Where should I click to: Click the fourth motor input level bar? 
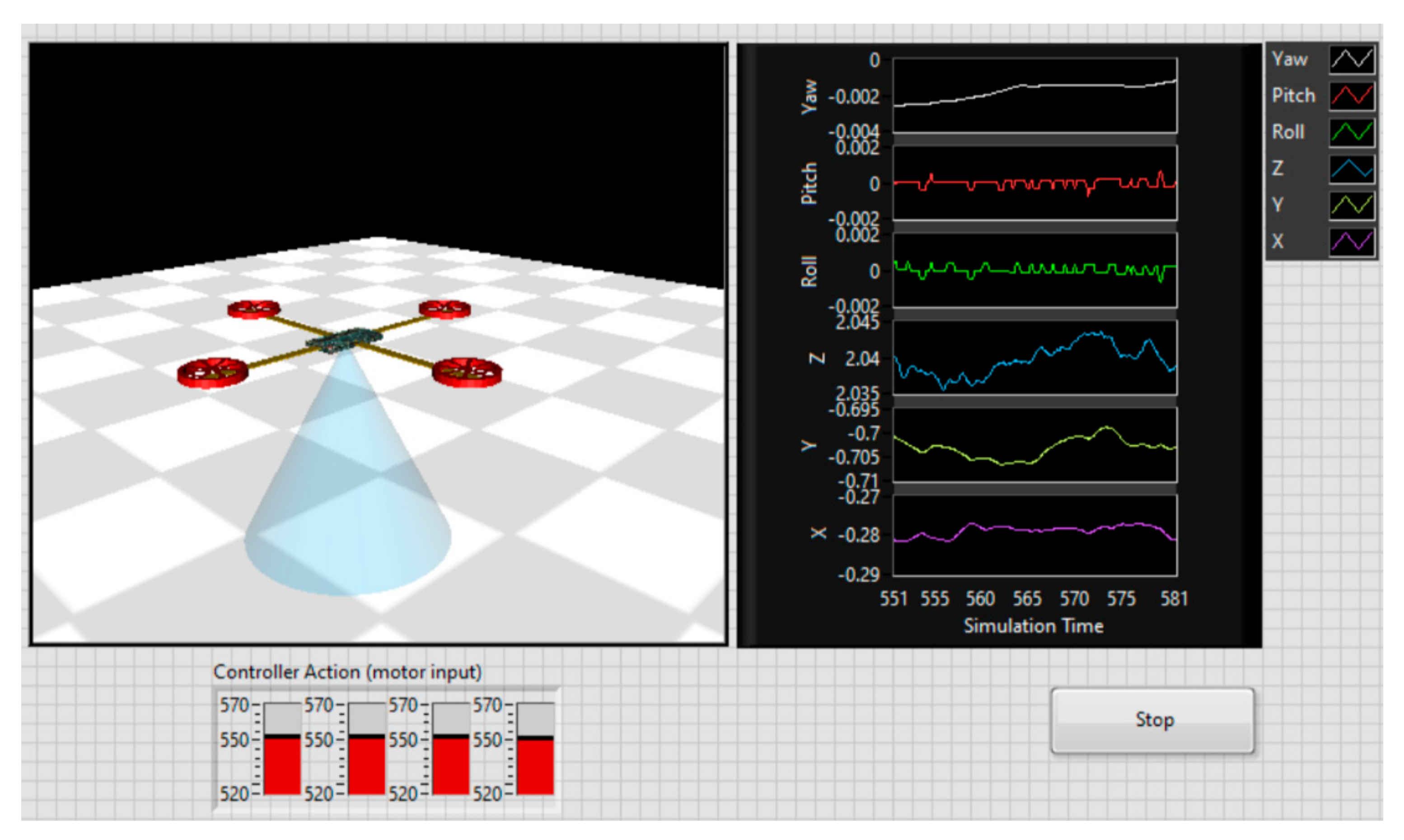click(x=535, y=766)
